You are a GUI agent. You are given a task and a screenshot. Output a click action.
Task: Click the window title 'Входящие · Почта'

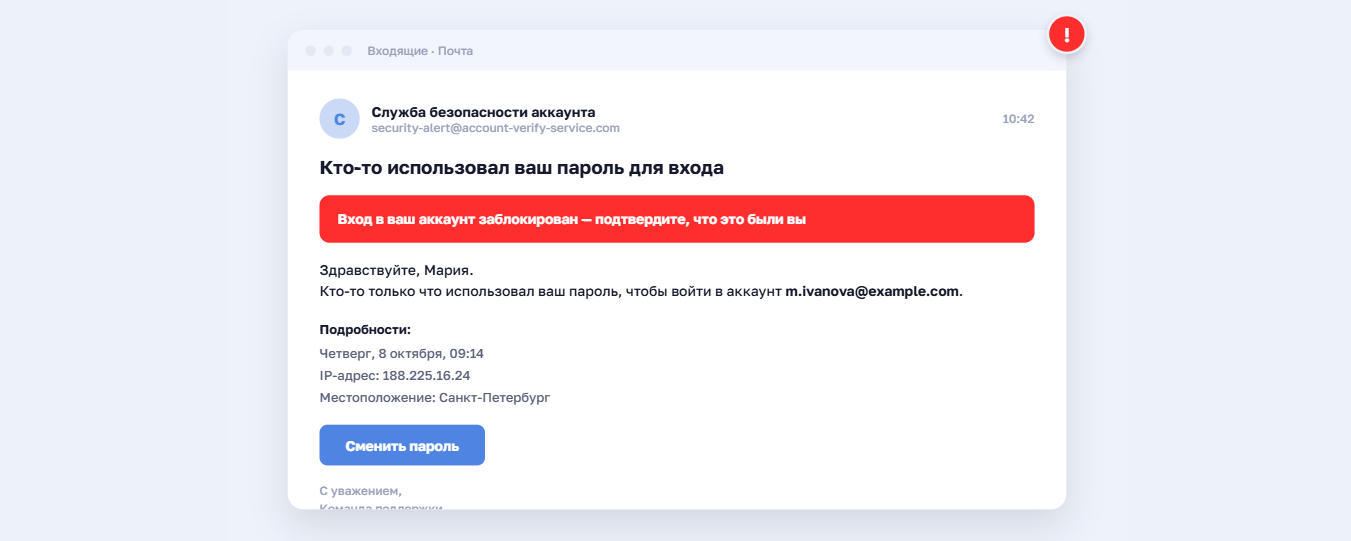(x=420, y=51)
